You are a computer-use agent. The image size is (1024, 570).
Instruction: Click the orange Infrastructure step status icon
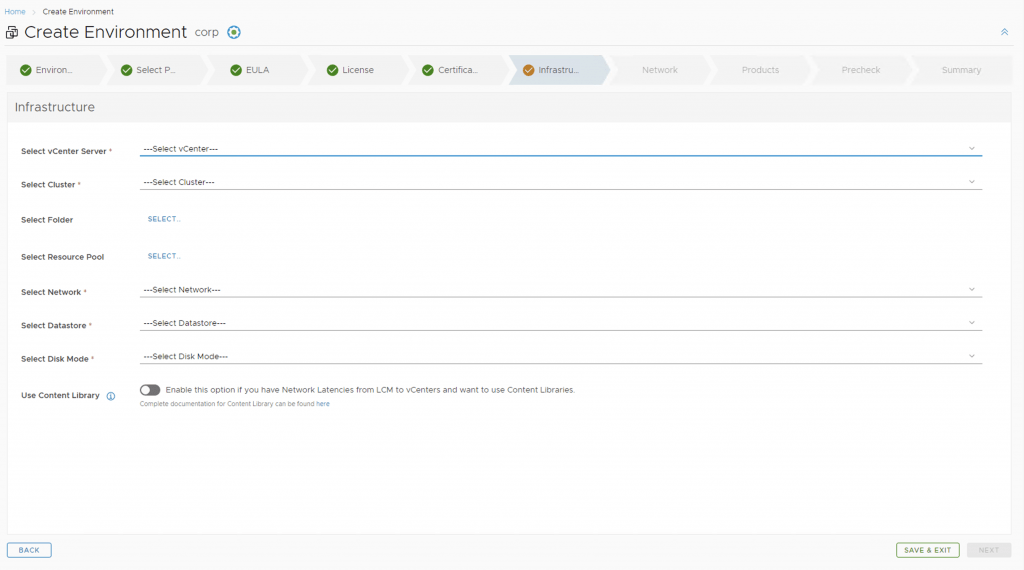[x=529, y=70]
